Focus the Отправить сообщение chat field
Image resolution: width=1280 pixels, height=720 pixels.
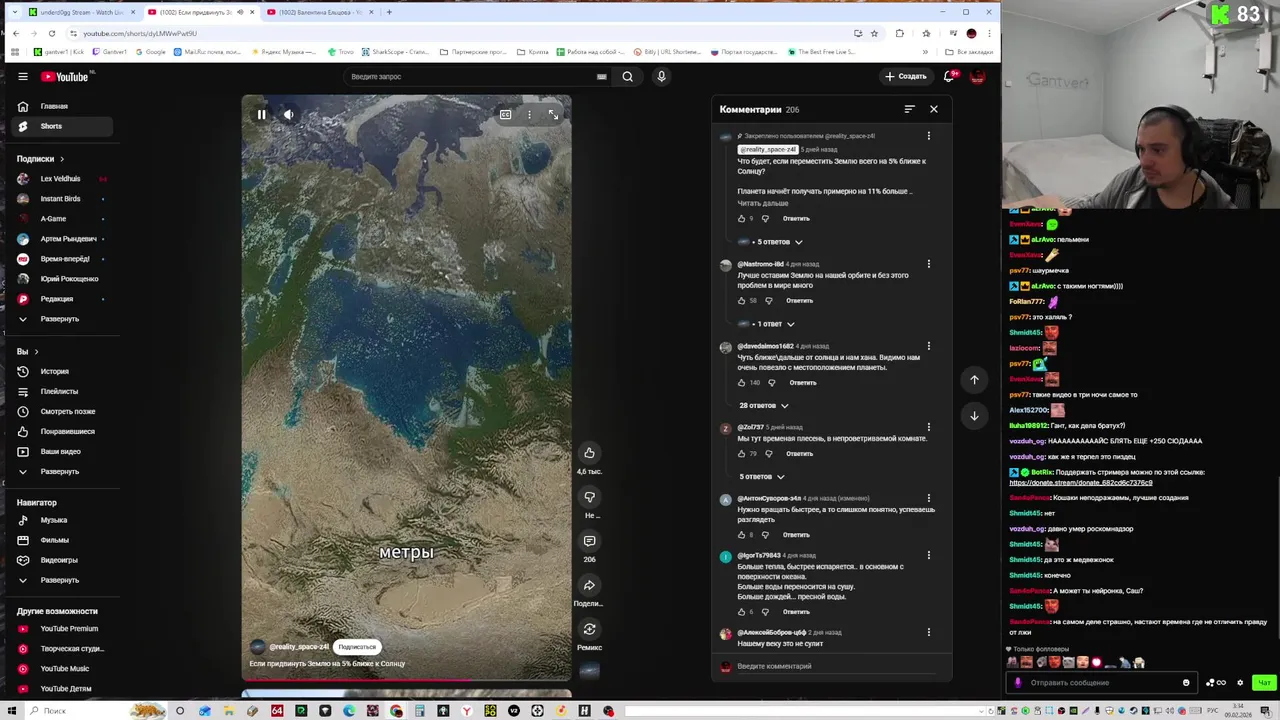pyautogui.click(x=1100, y=683)
